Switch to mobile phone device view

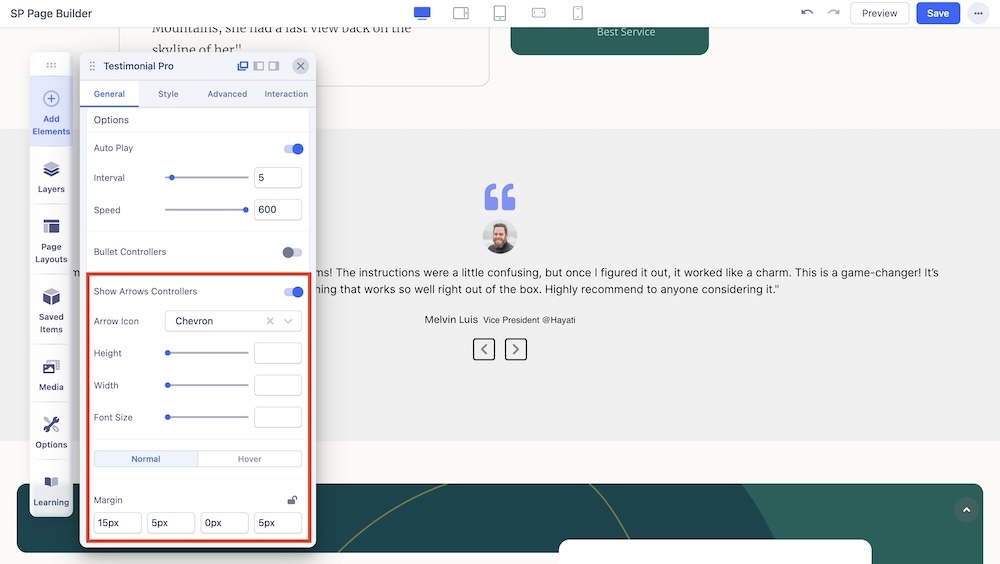click(x=578, y=13)
